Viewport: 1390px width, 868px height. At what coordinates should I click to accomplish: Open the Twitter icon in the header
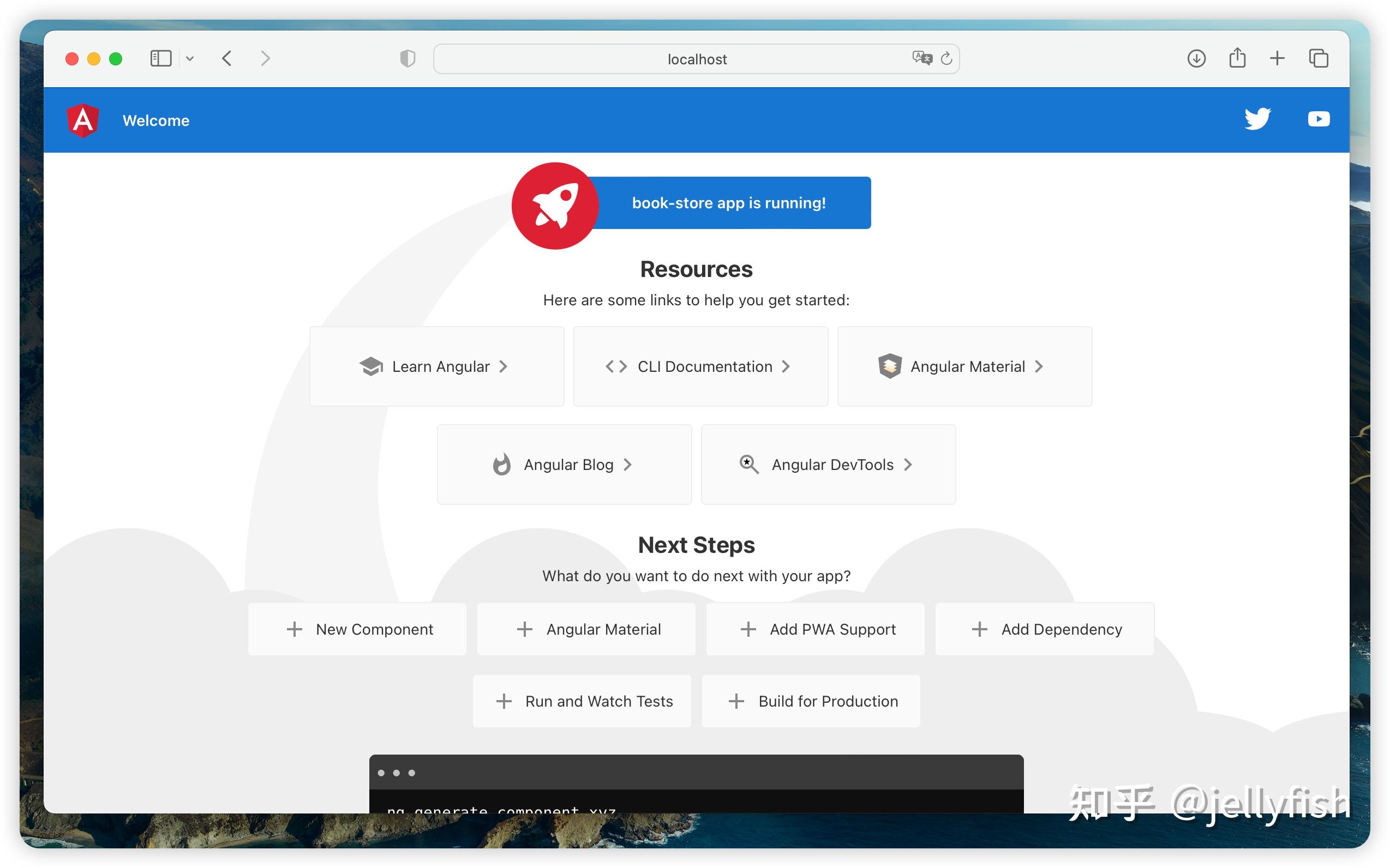1257,119
